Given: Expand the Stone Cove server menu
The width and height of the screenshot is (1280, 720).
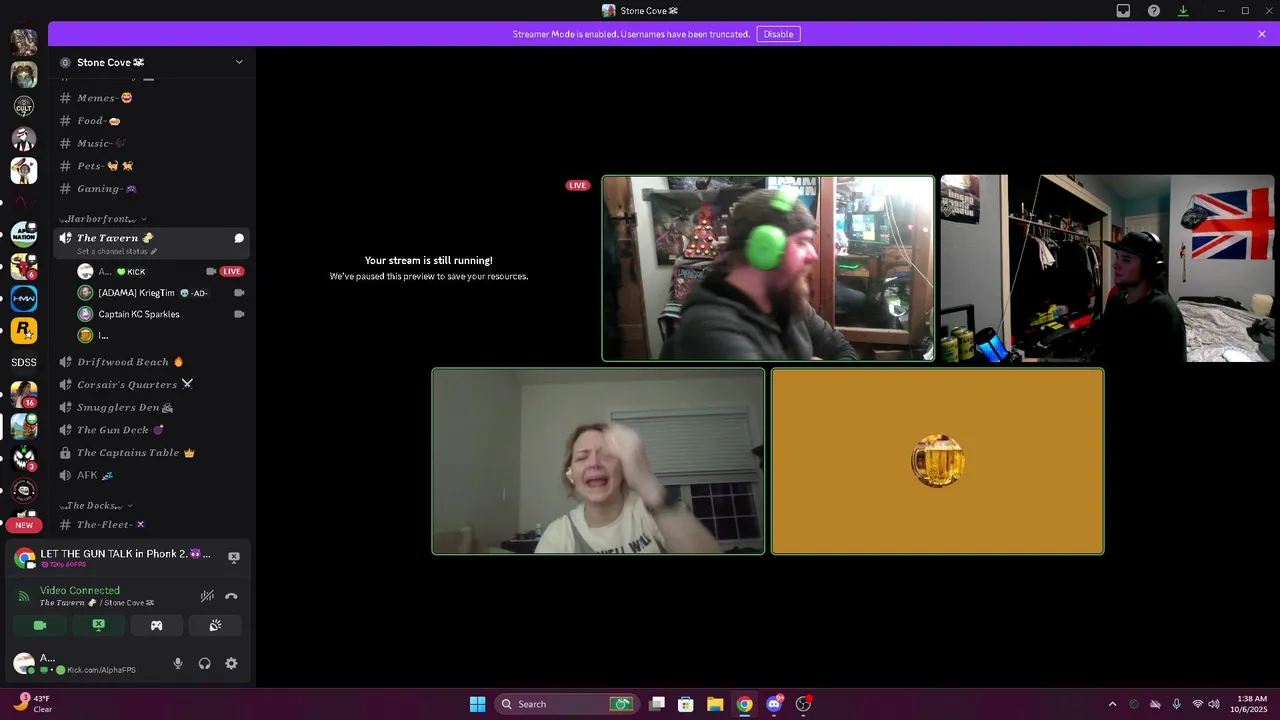Looking at the screenshot, I should pyautogui.click(x=239, y=62).
